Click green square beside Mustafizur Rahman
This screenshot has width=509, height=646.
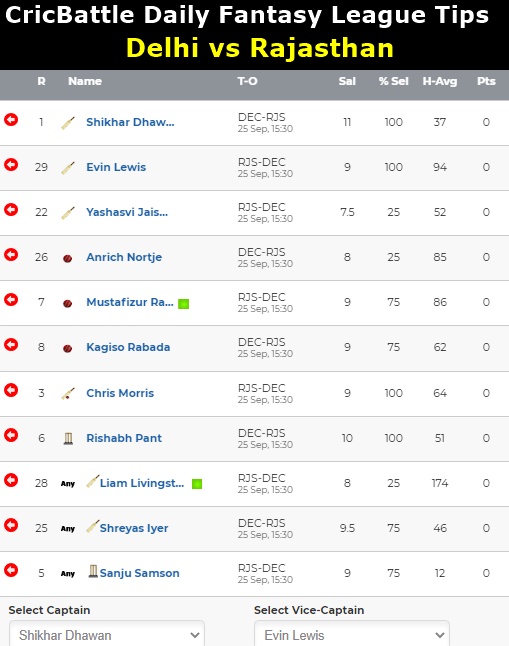[183, 304]
